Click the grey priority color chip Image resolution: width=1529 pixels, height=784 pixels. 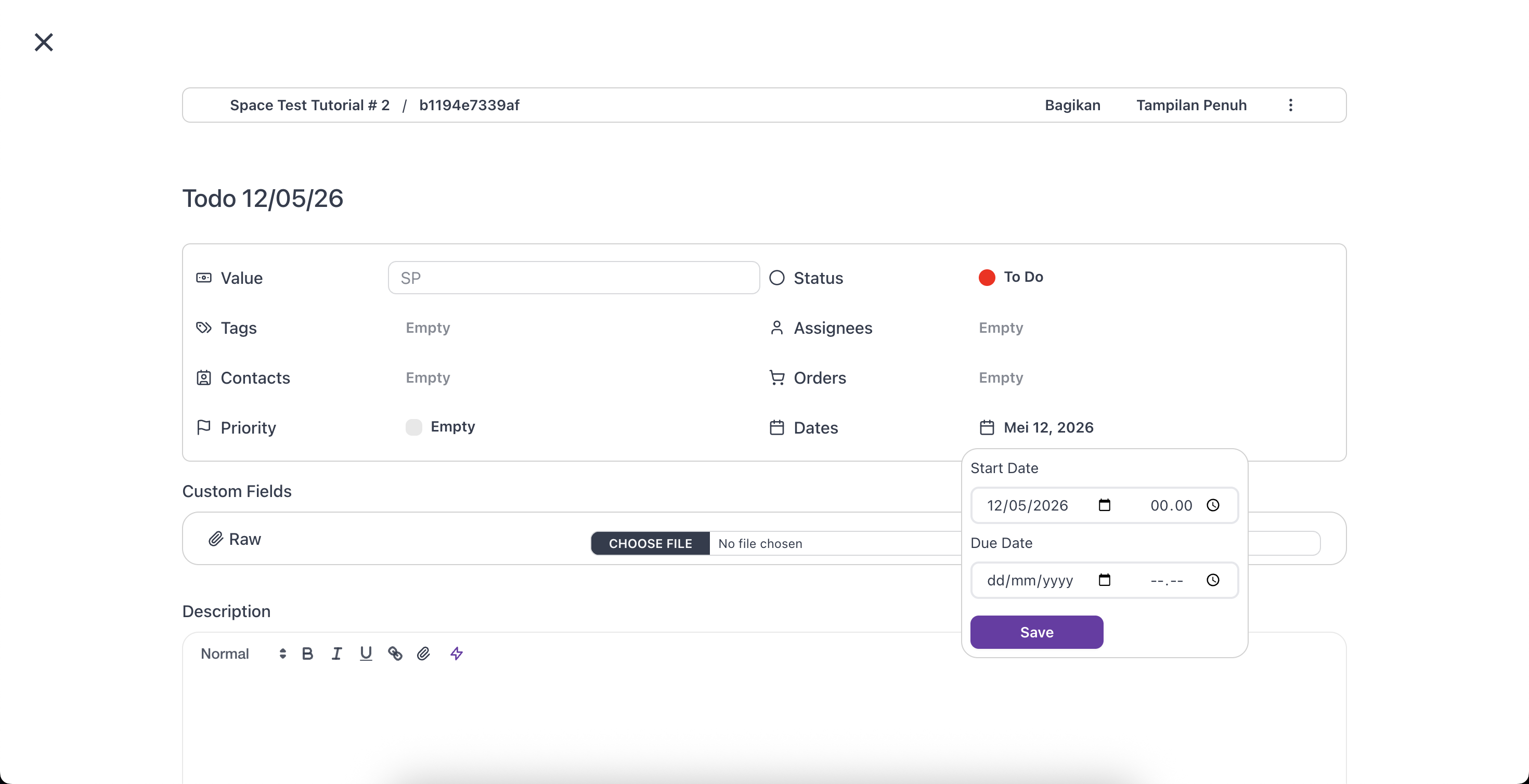point(413,427)
